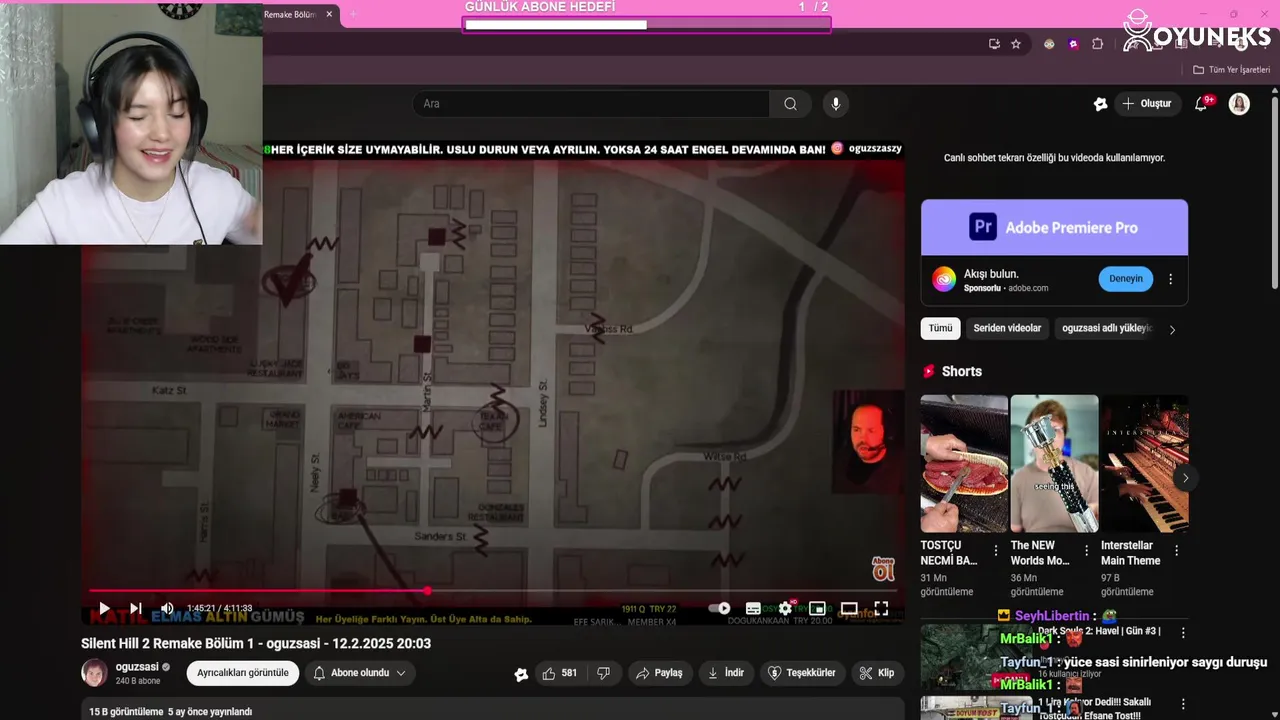Open options for Dark Souls 2 video
The height and width of the screenshot is (720, 1280).
[x=1183, y=633]
